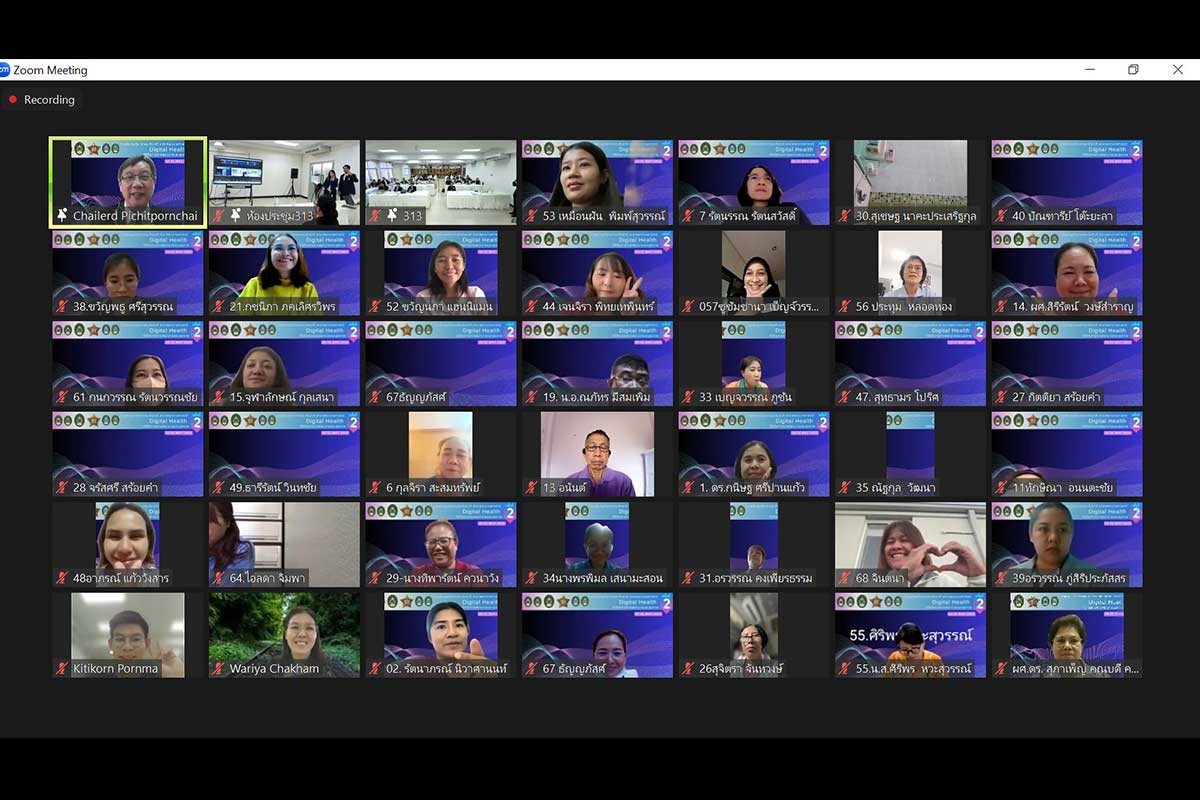Click the muted mic icon for 68 จินตนา
1200x800 pixels.
[846, 578]
